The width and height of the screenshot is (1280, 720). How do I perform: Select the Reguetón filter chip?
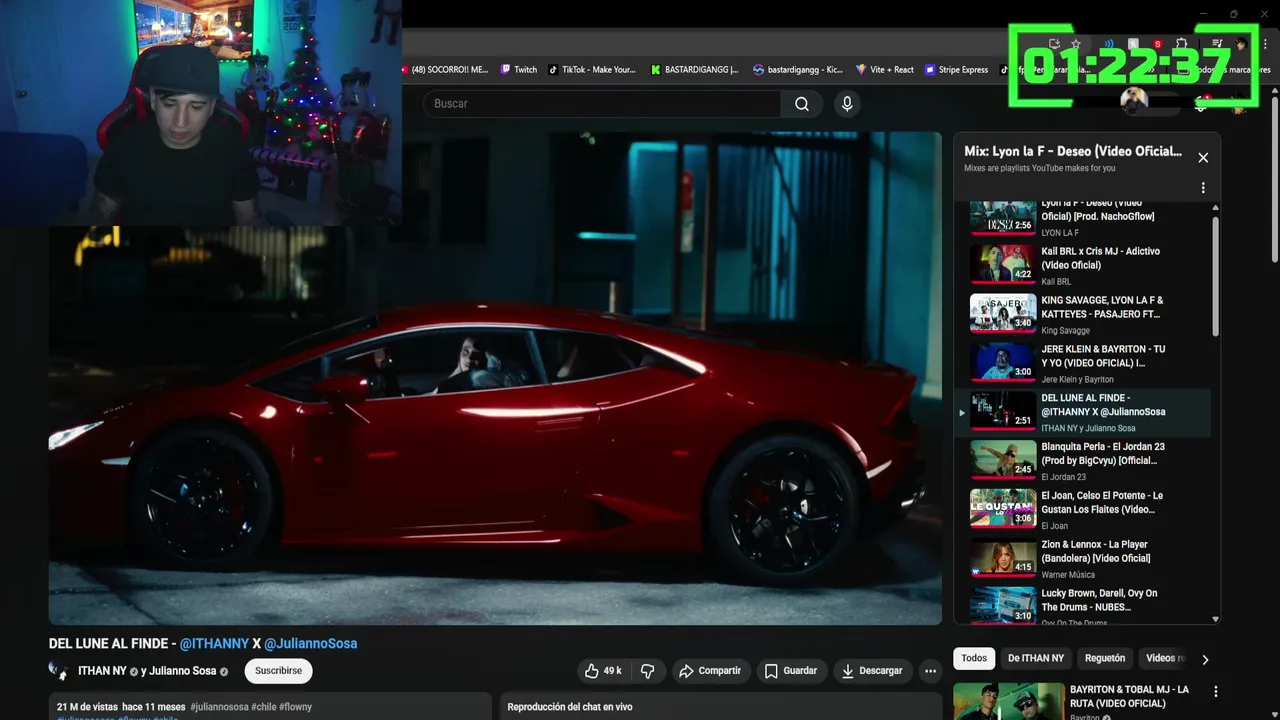coord(1105,658)
